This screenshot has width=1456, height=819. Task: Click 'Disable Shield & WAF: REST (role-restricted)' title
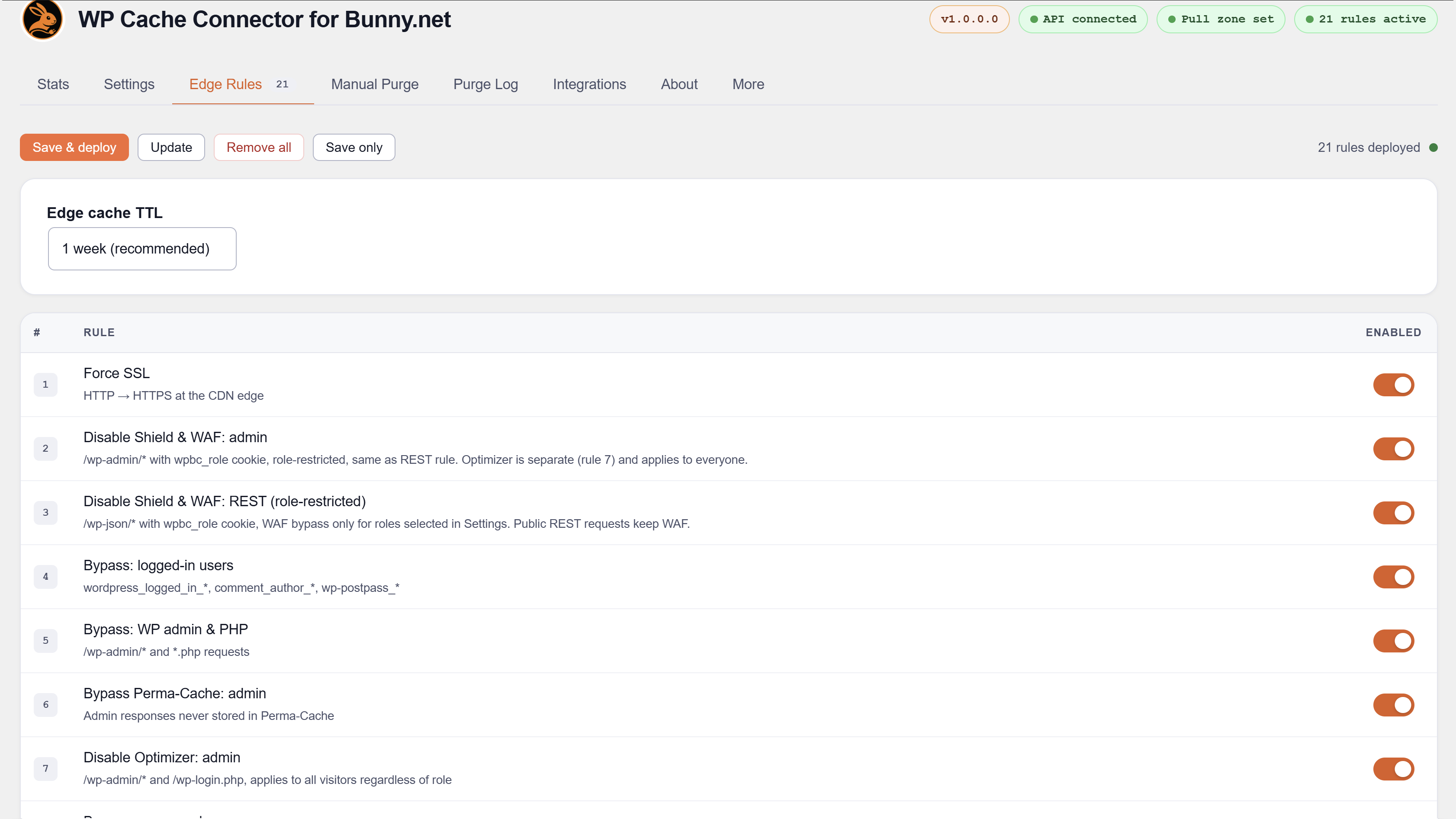click(x=225, y=501)
